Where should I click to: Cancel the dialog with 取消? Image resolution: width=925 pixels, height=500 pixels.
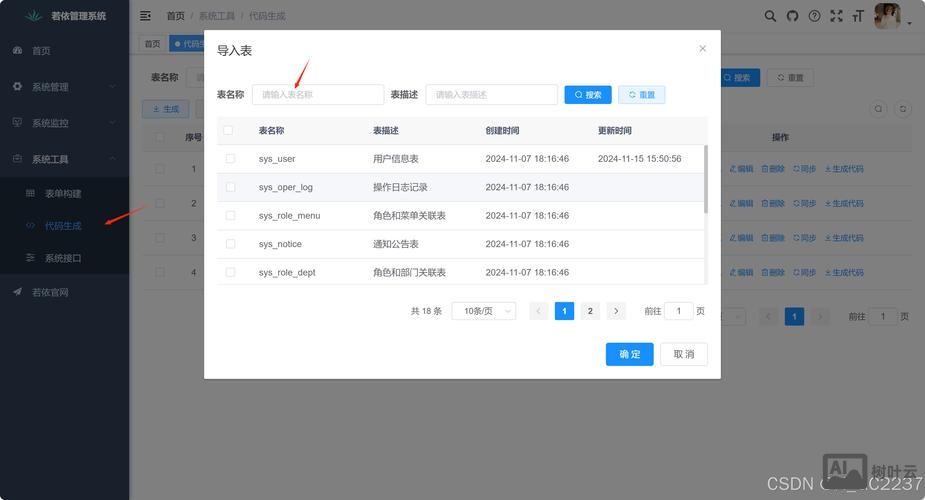point(684,354)
